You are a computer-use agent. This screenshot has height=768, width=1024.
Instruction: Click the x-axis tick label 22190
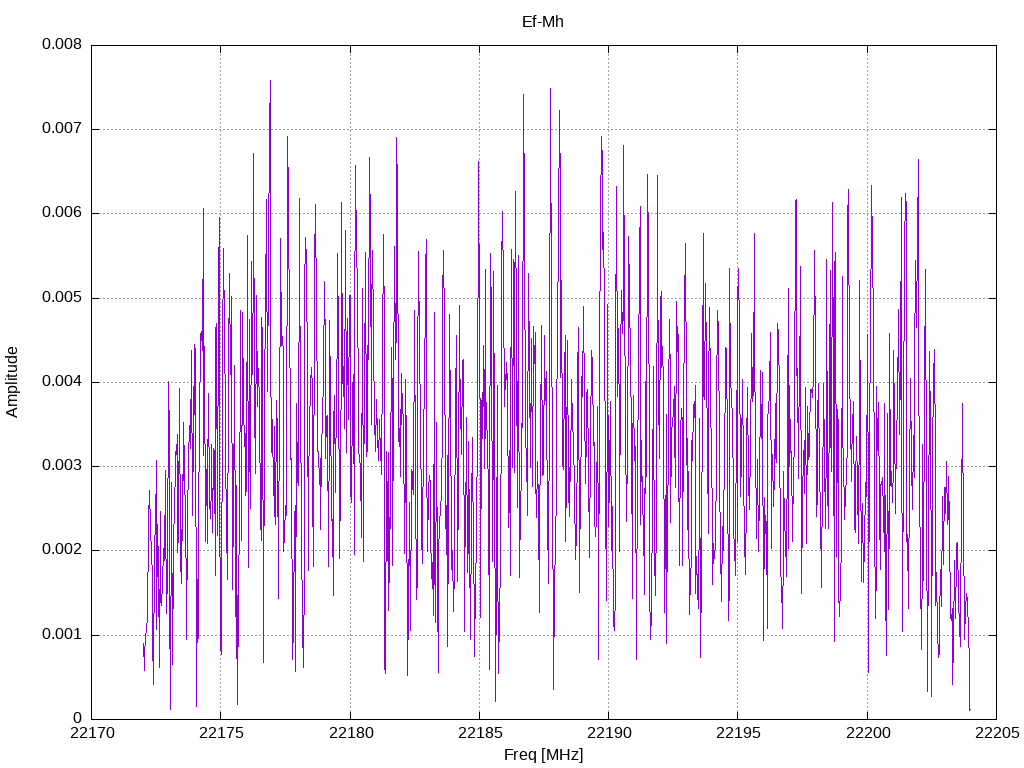coord(609,733)
